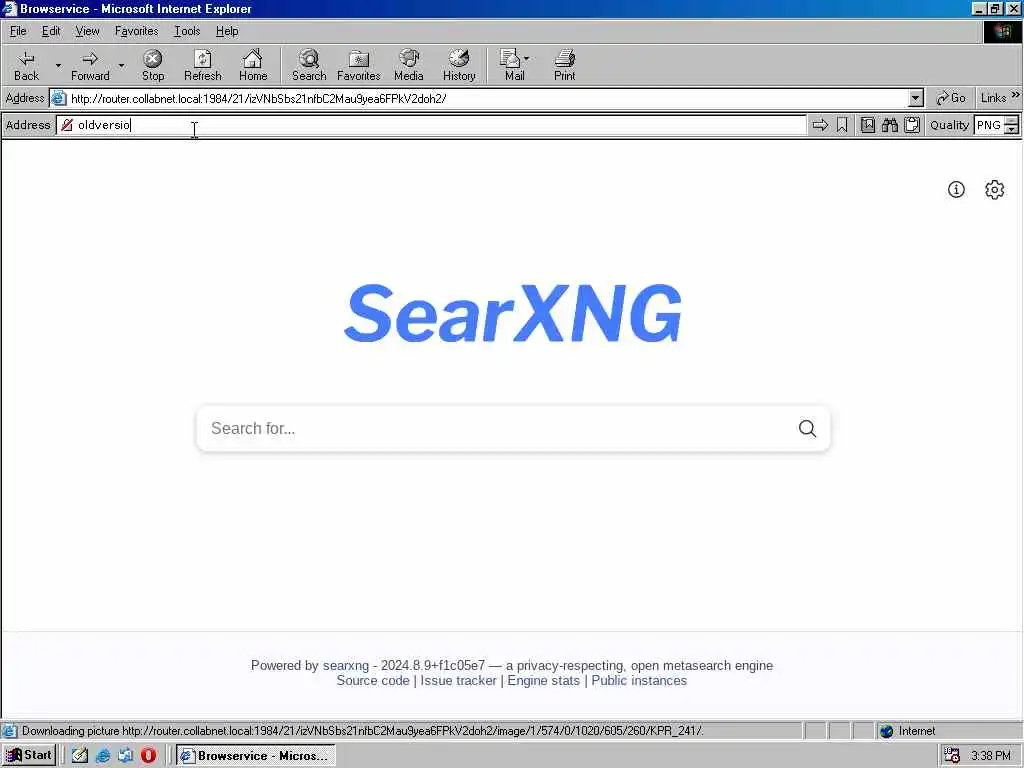Open the Engine stats link
This screenshot has height=768, width=1024.
[x=543, y=680]
